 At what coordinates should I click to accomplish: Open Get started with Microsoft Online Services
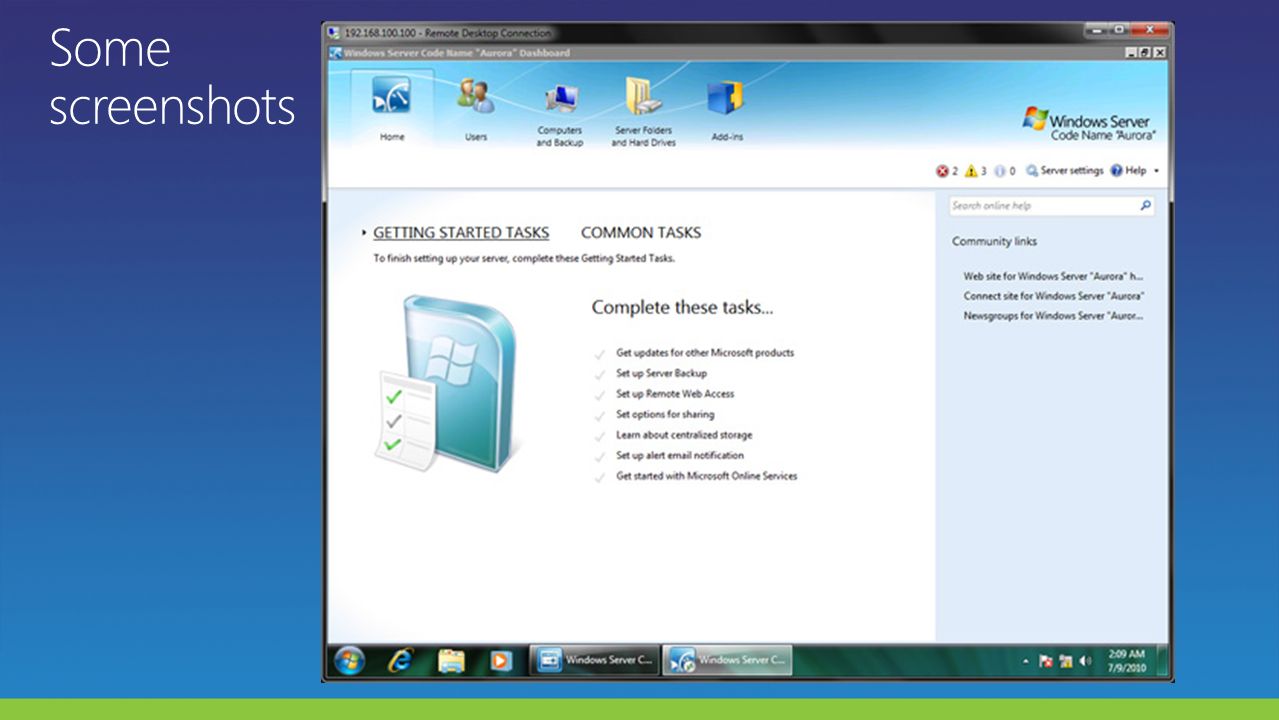point(707,476)
